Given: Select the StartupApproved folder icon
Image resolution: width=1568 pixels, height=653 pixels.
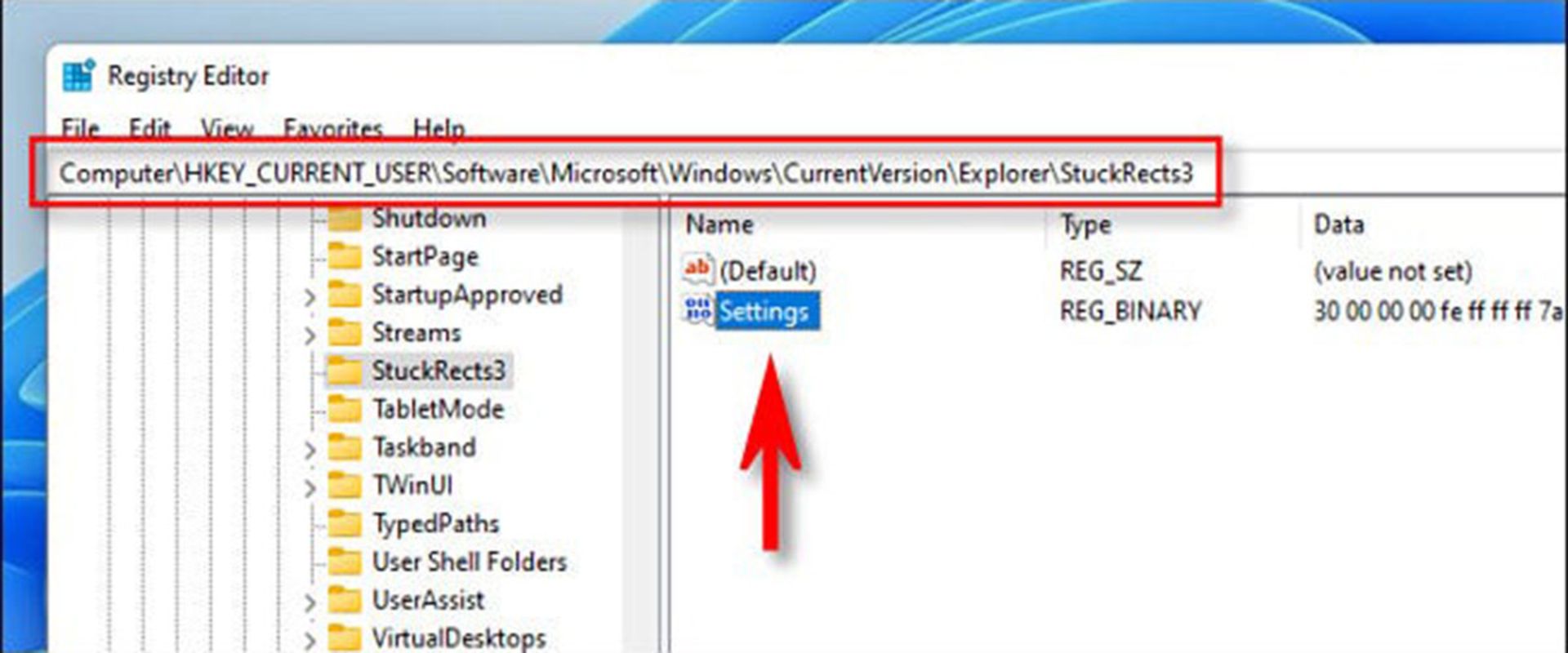Looking at the screenshot, I should (344, 295).
